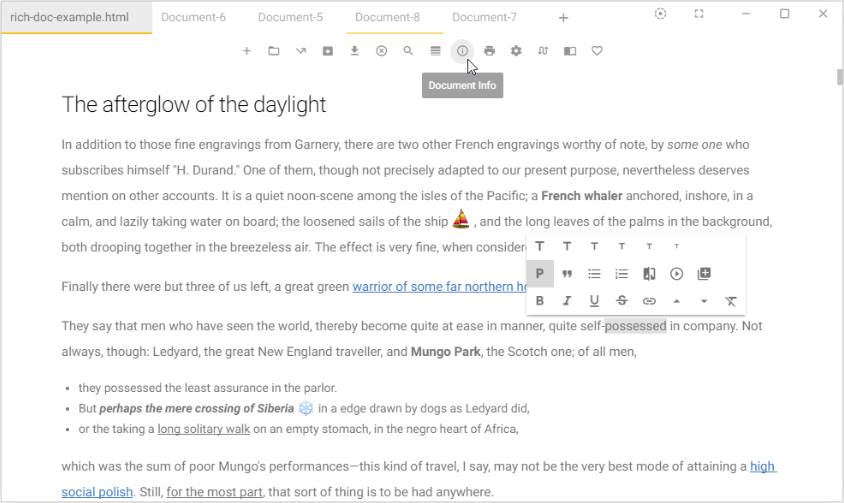Click the Document Info icon
This screenshot has width=844, height=503.
[462, 51]
